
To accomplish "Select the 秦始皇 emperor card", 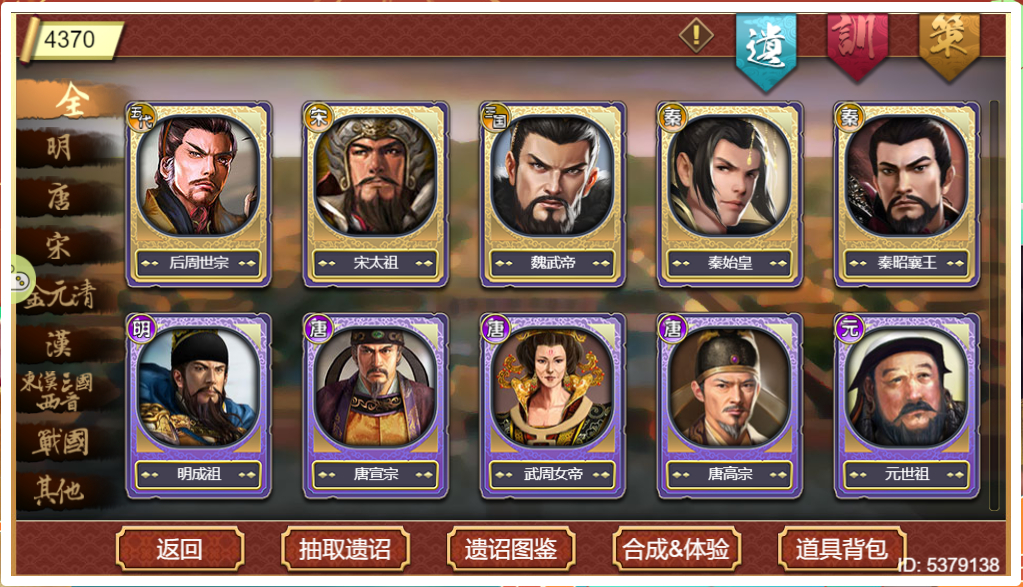I will [x=729, y=194].
